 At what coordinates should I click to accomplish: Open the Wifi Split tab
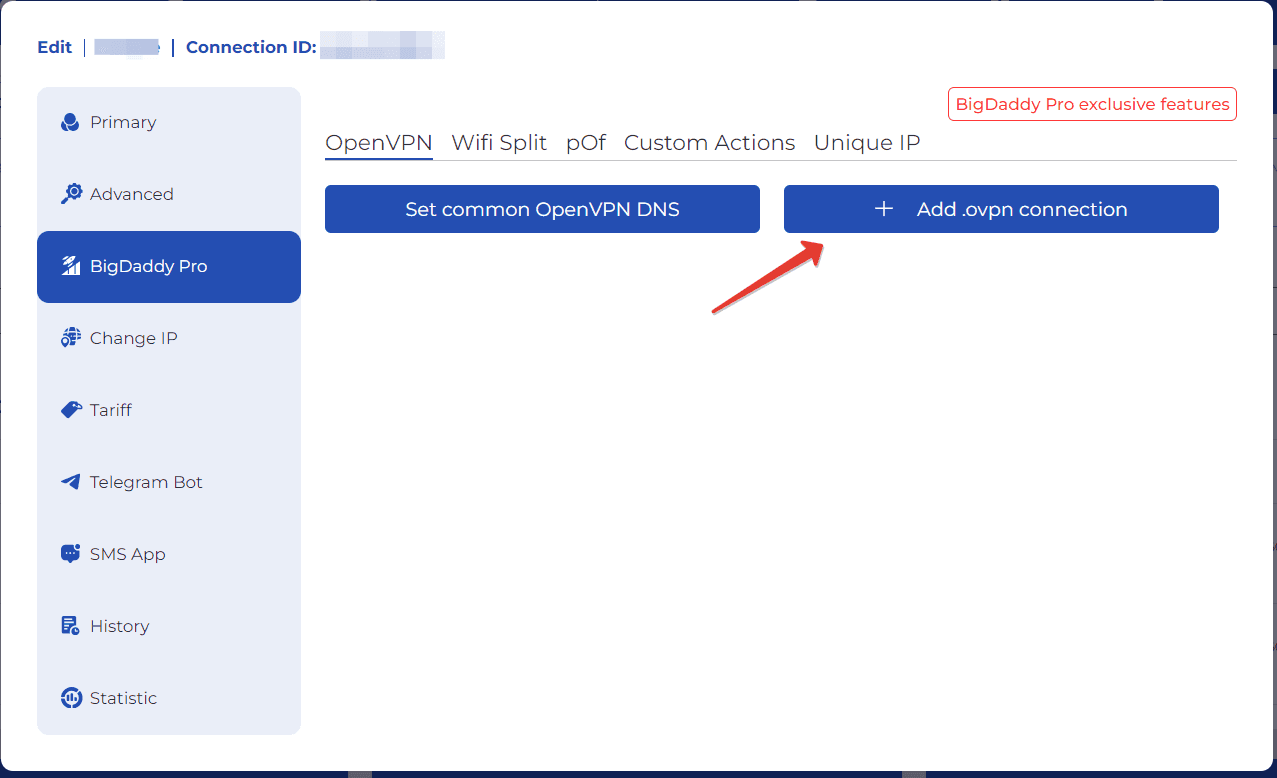[x=499, y=143]
